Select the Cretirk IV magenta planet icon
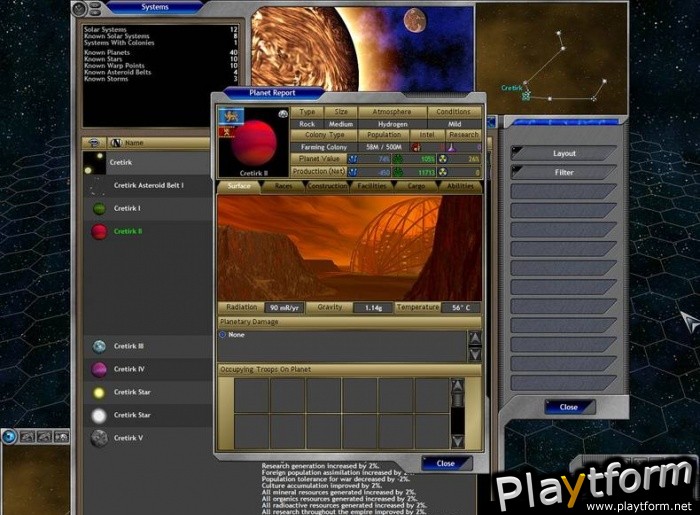 pyautogui.click(x=99, y=370)
